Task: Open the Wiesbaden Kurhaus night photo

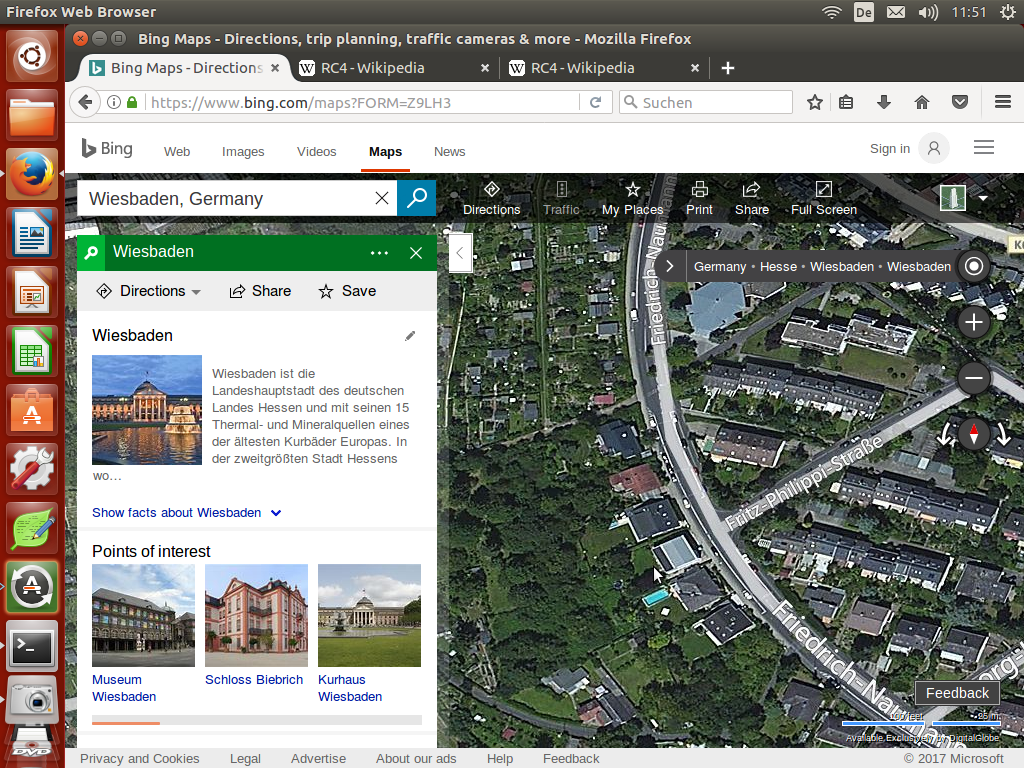Action: coord(147,410)
